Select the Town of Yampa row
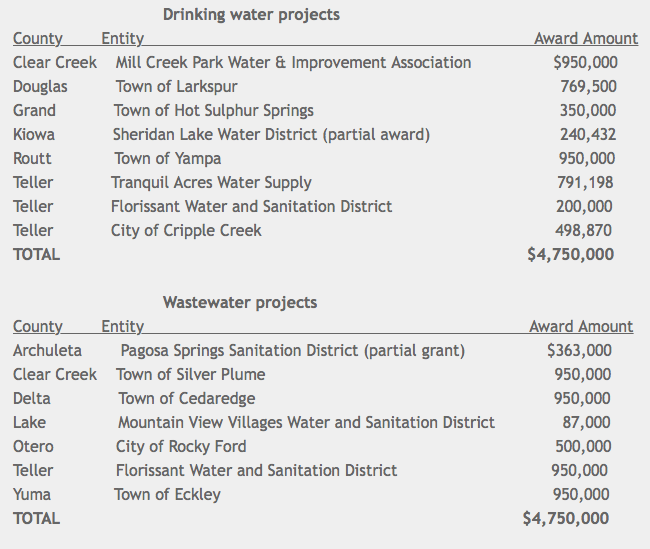This screenshot has height=549, width=650. click(168, 159)
